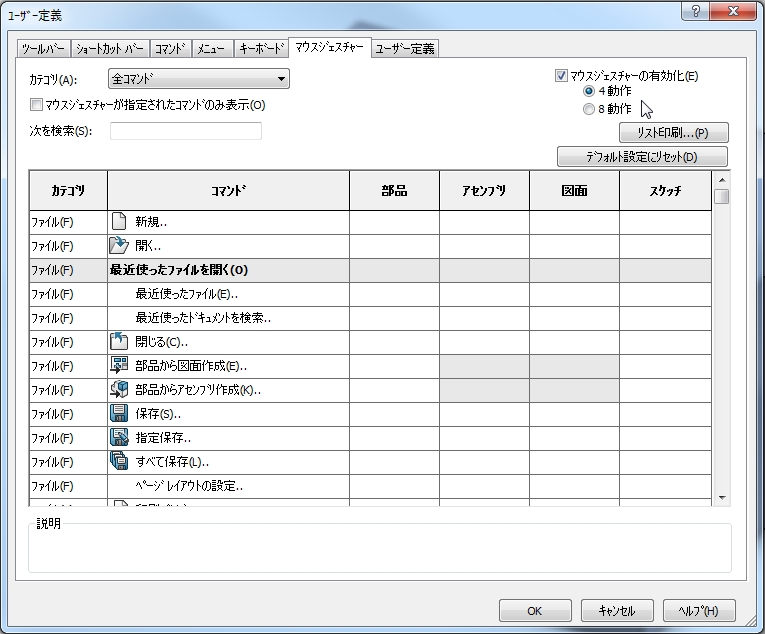Click デフォルト設定にリセット button
Viewport: 765px width, 634px height.
[642, 157]
